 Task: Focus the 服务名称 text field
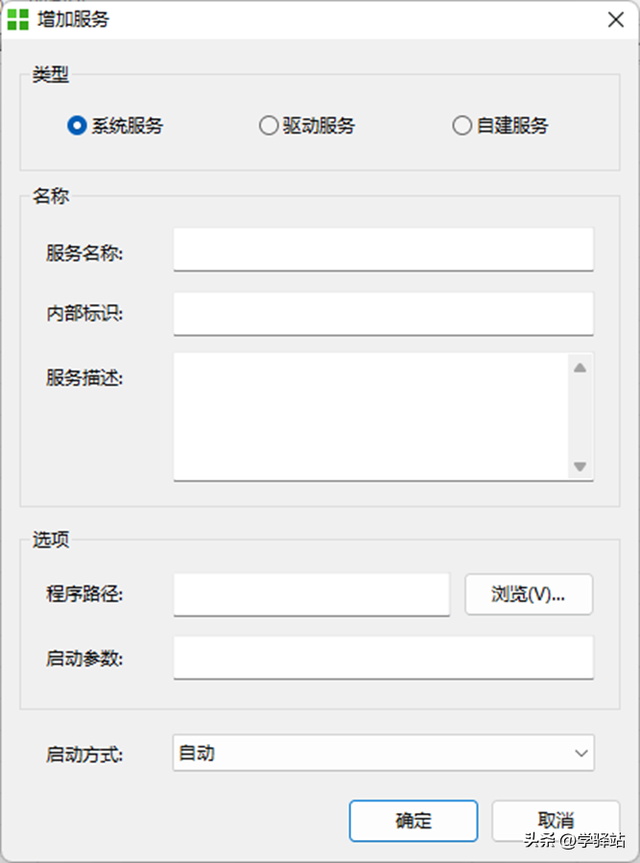(383, 249)
